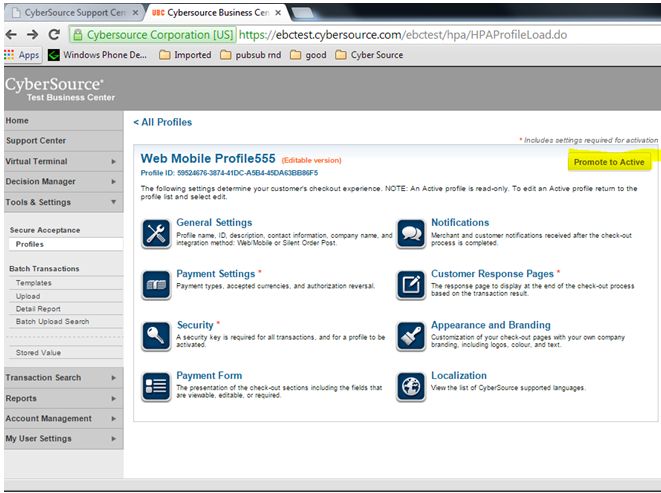The height and width of the screenshot is (493, 661).
Task: Open Stored Value in the sidebar
Action: [66, 353]
